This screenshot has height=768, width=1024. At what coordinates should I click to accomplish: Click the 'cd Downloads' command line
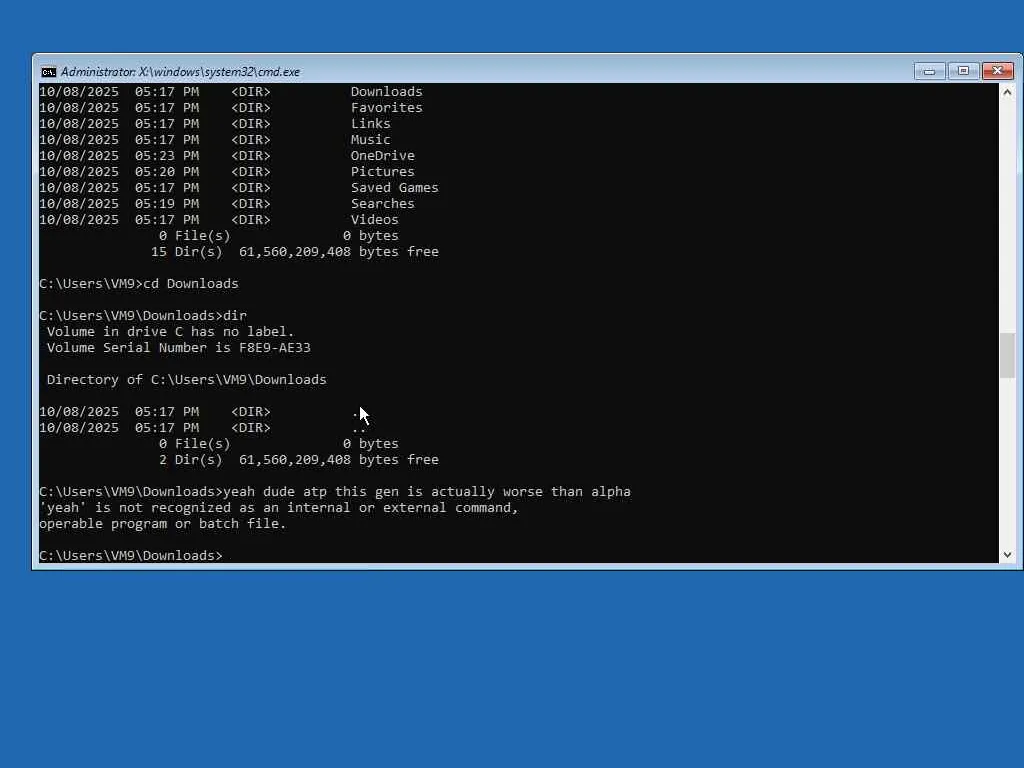click(x=138, y=283)
